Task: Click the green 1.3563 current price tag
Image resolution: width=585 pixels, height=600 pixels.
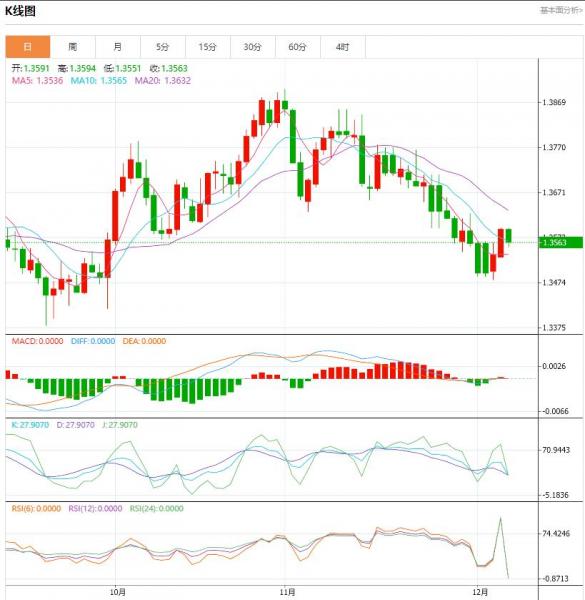Action: (561, 242)
